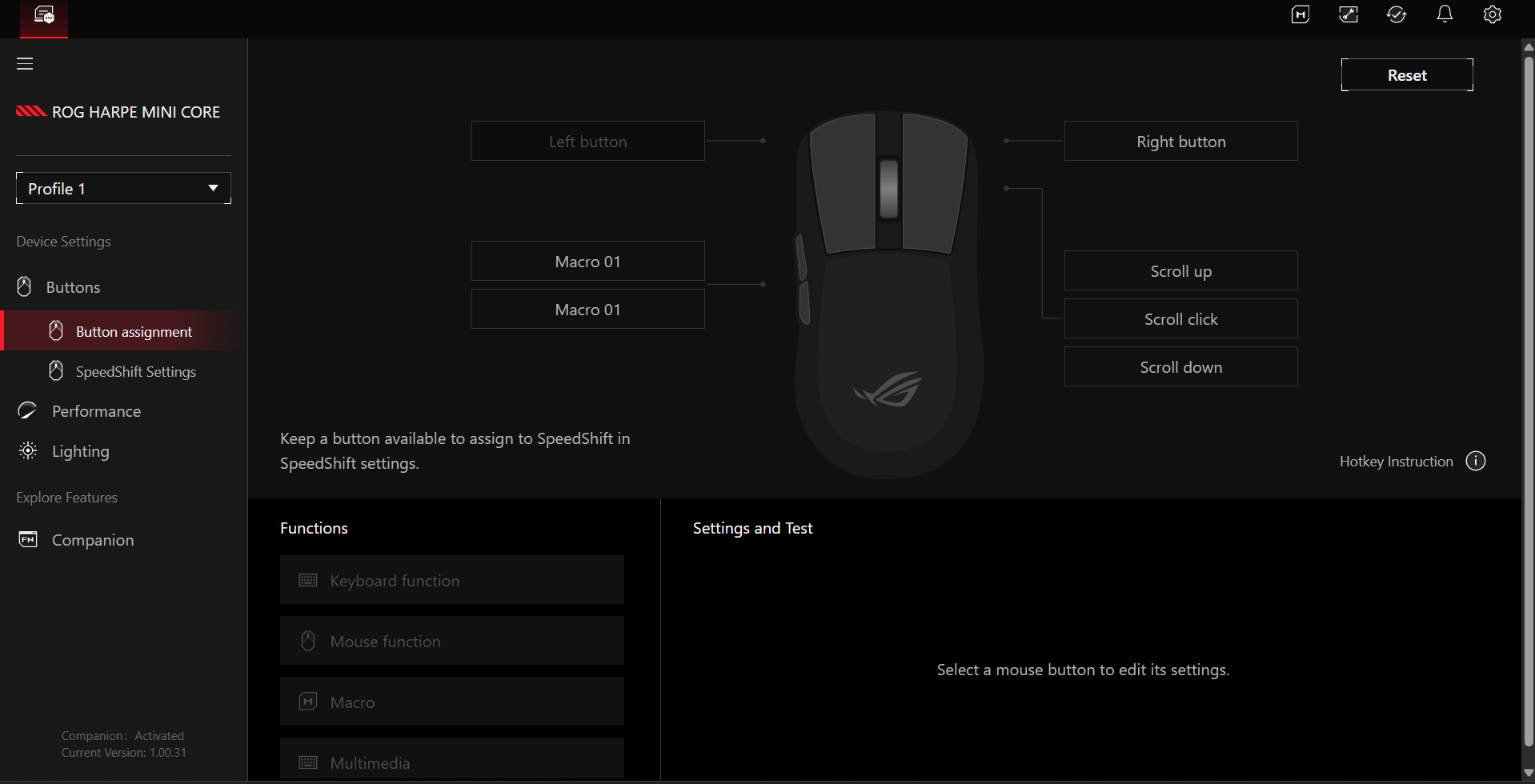Open the Profile 1 dropdown
This screenshot has height=784, width=1535.
pyautogui.click(x=123, y=188)
